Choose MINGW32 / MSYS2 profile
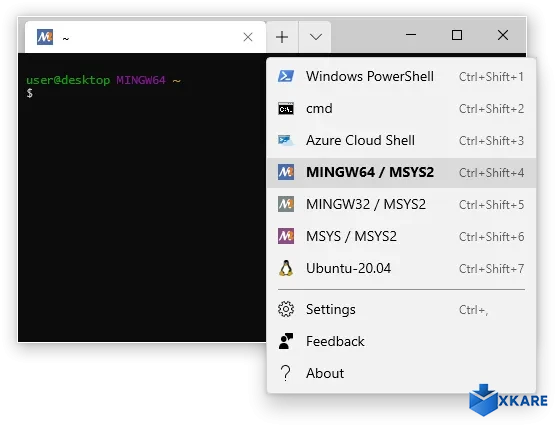The height and width of the screenshot is (428, 558). (x=401, y=205)
